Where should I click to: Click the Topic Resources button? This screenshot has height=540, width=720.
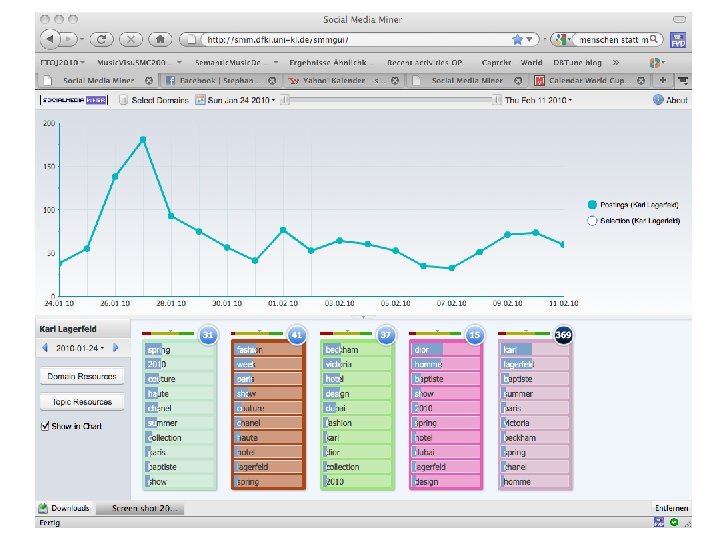click(82, 402)
